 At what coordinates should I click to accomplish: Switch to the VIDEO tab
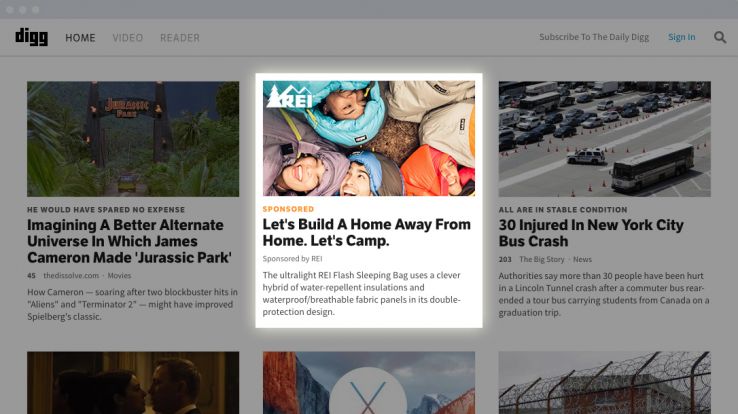[128, 38]
